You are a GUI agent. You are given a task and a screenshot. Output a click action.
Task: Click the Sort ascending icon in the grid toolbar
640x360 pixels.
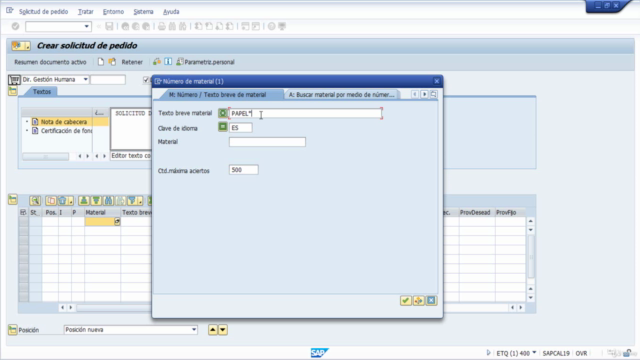84,200
